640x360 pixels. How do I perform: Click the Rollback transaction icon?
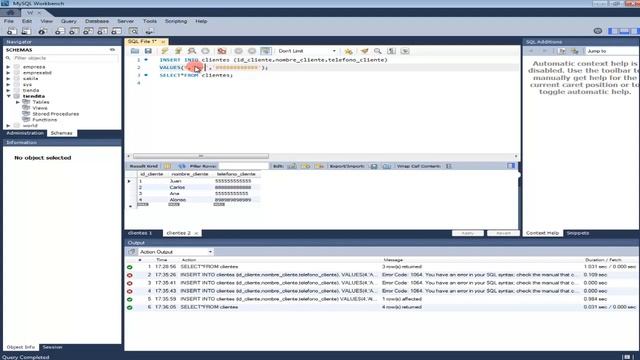click(252, 51)
